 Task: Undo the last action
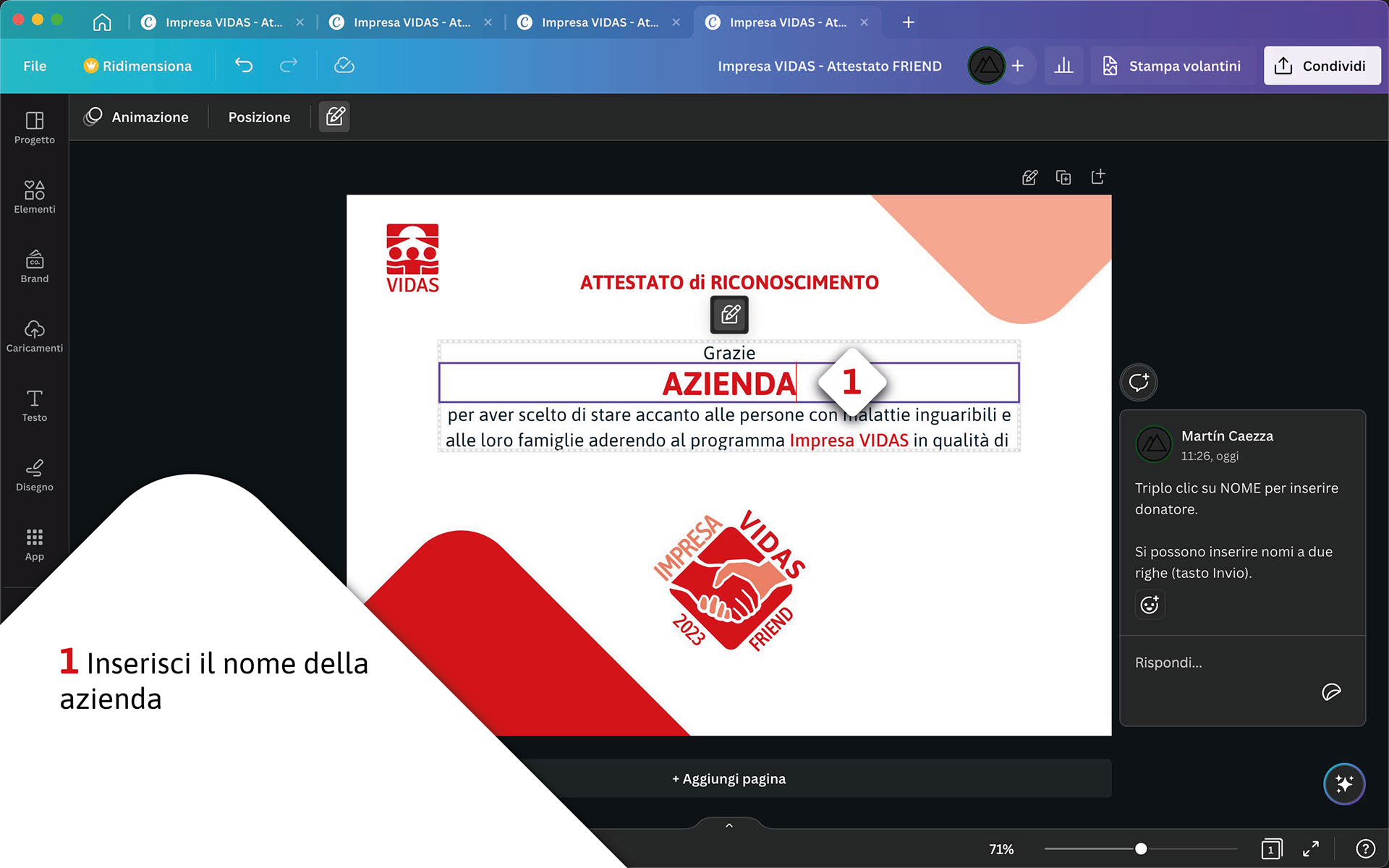tap(244, 66)
